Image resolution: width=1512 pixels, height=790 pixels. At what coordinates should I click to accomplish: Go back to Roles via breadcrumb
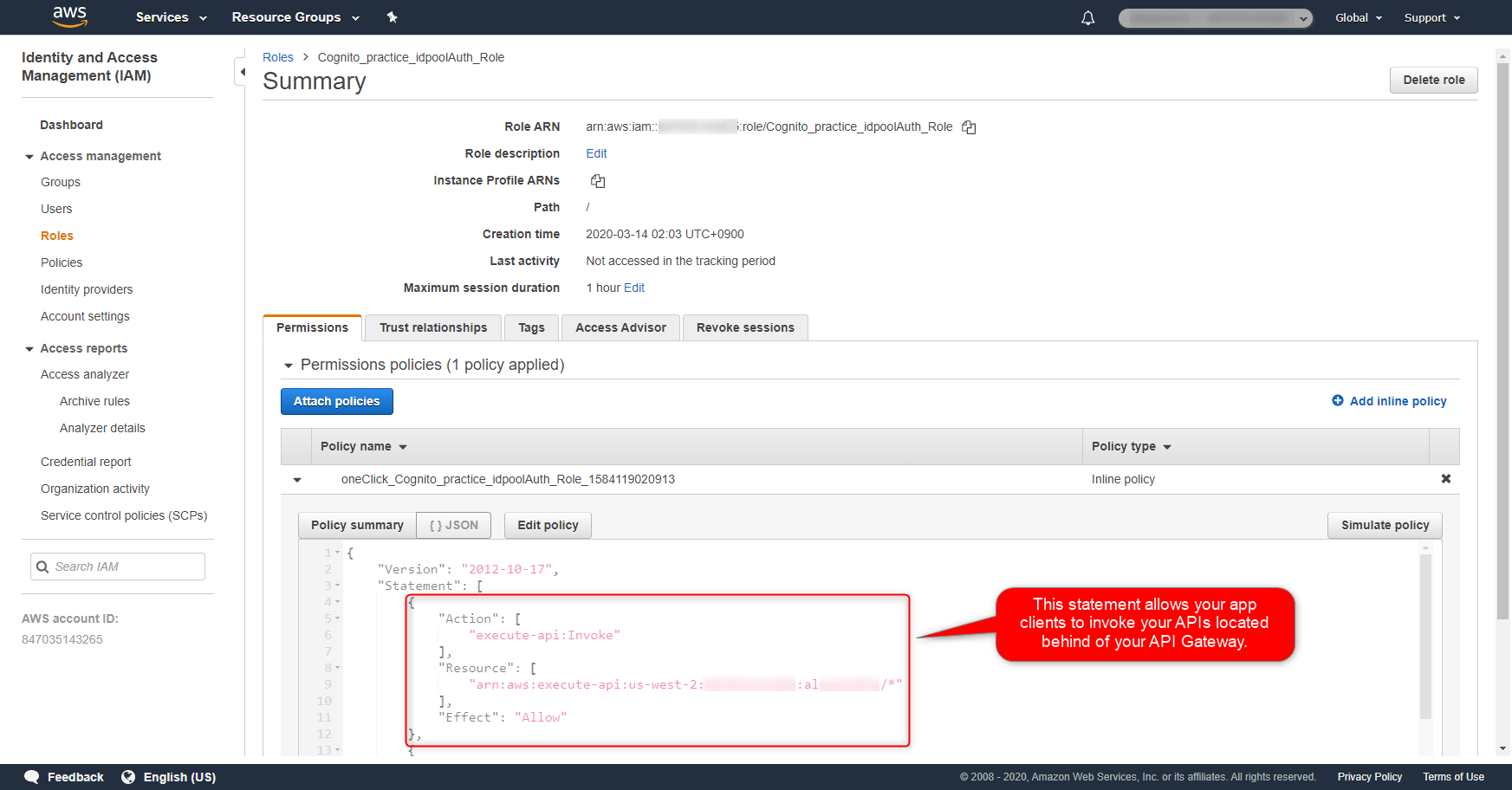coord(278,57)
